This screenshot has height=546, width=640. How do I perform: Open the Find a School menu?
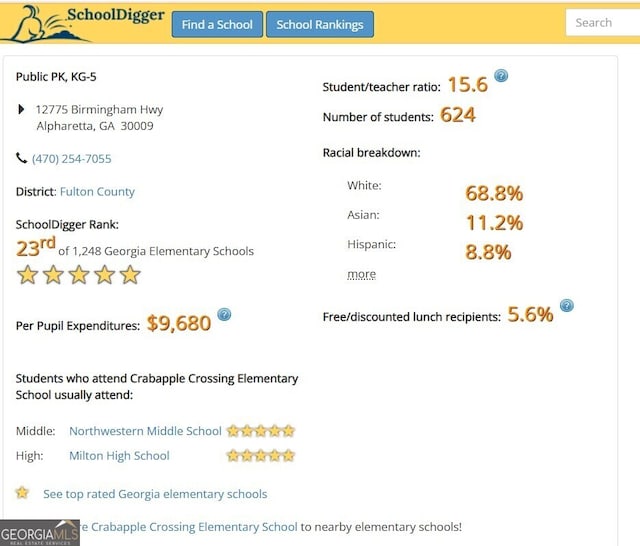(217, 24)
